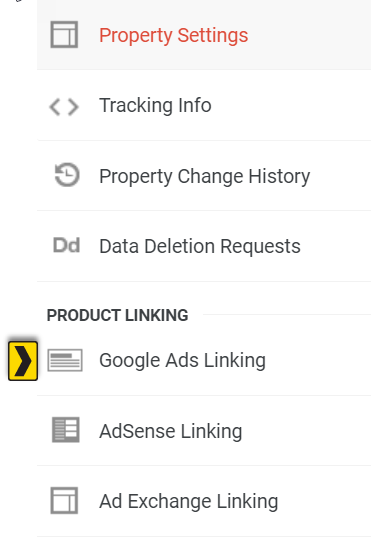
Task: Select AdSense Linking text
Action: (x=171, y=431)
